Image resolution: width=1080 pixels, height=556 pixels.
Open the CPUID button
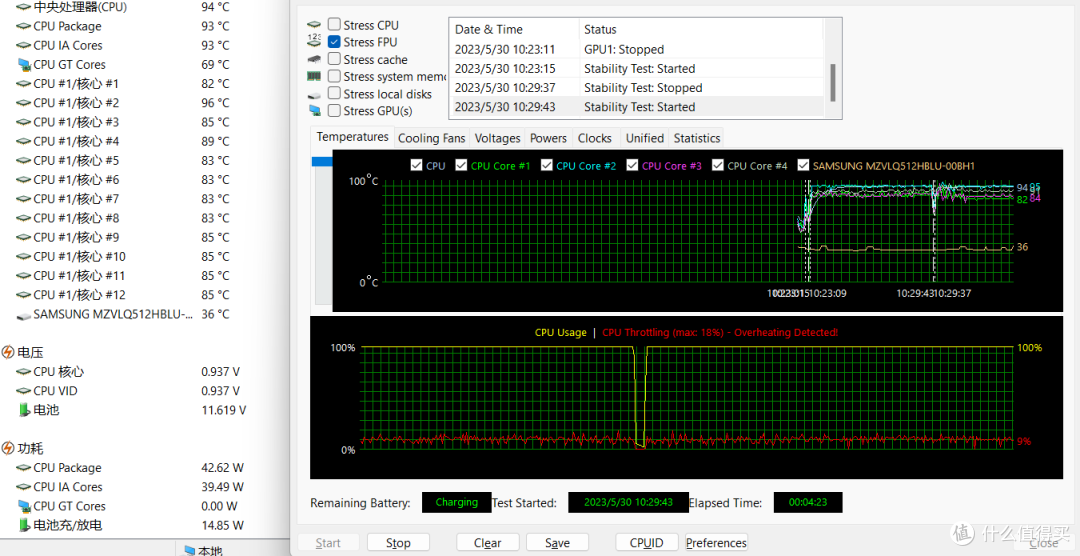click(x=647, y=543)
